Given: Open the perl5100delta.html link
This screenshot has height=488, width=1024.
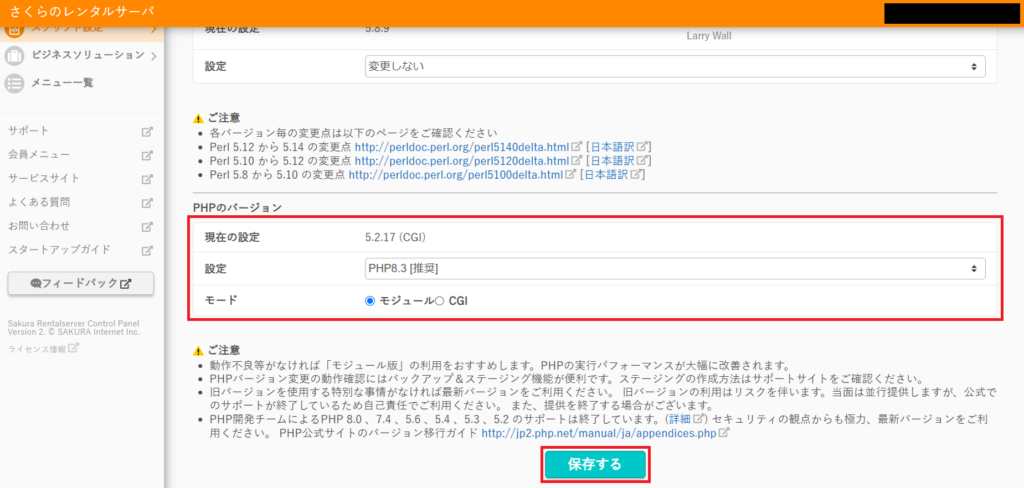Looking at the screenshot, I should pyautogui.click(x=456, y=174).
